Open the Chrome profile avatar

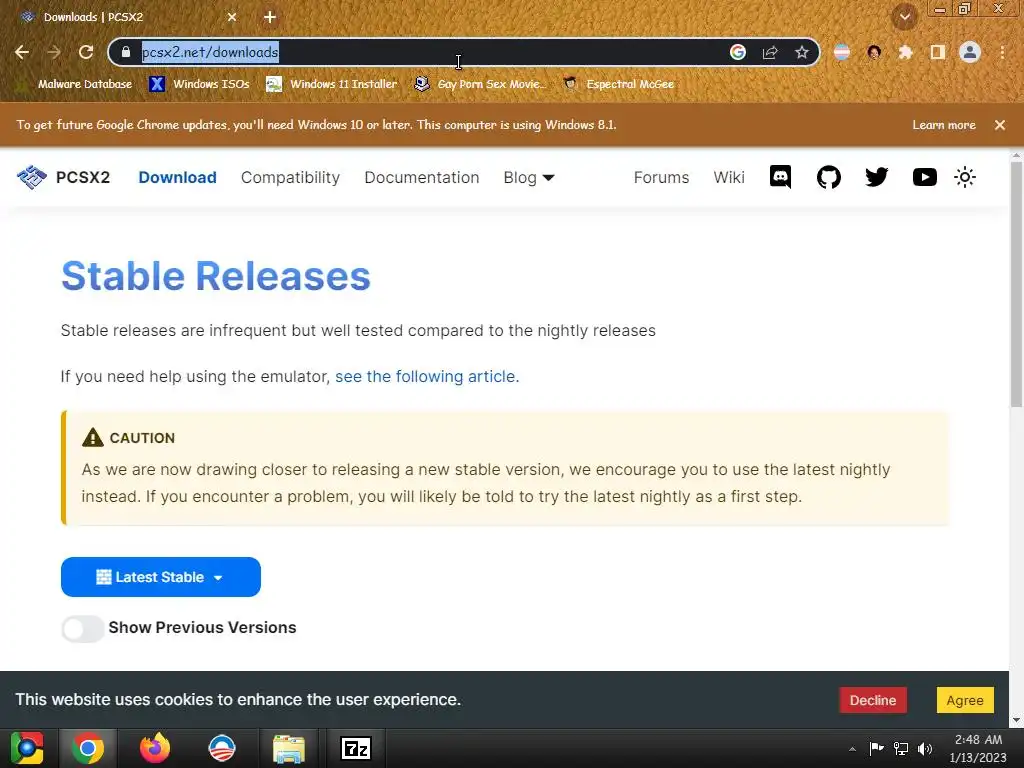click(970, 52)
